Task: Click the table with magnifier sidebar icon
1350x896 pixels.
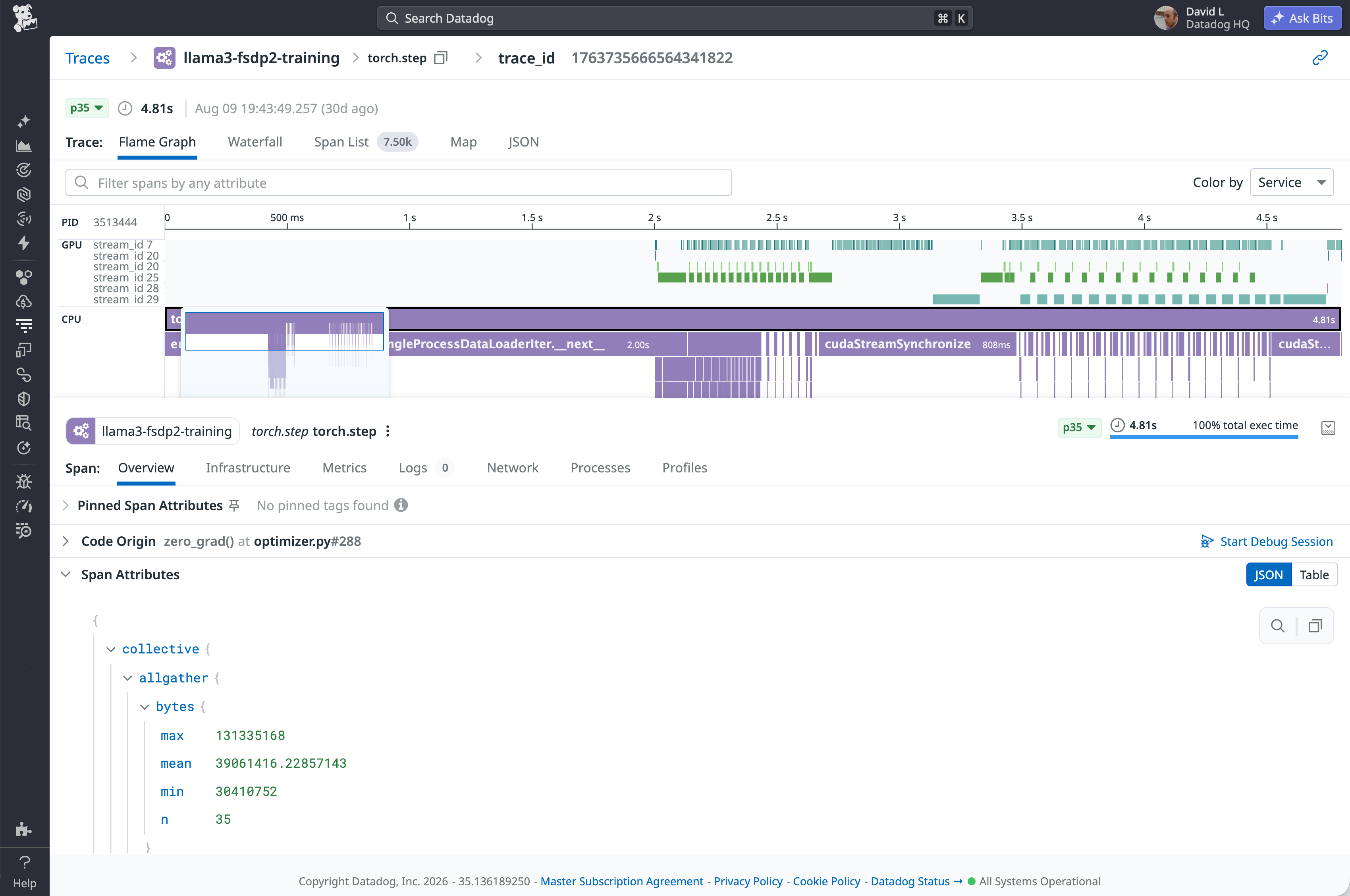Action: pos(24,423)
